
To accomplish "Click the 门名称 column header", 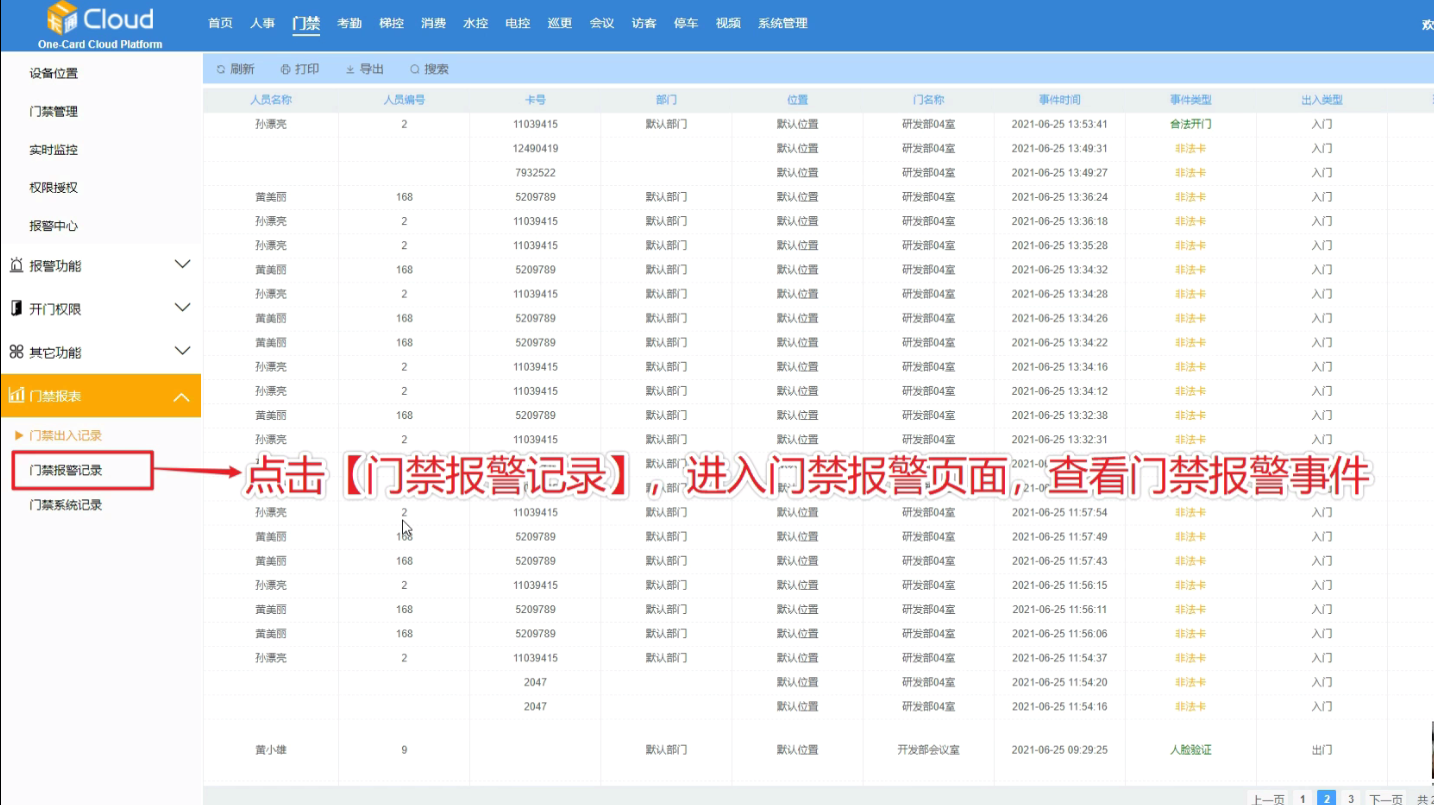I will [x=928, y=100].
